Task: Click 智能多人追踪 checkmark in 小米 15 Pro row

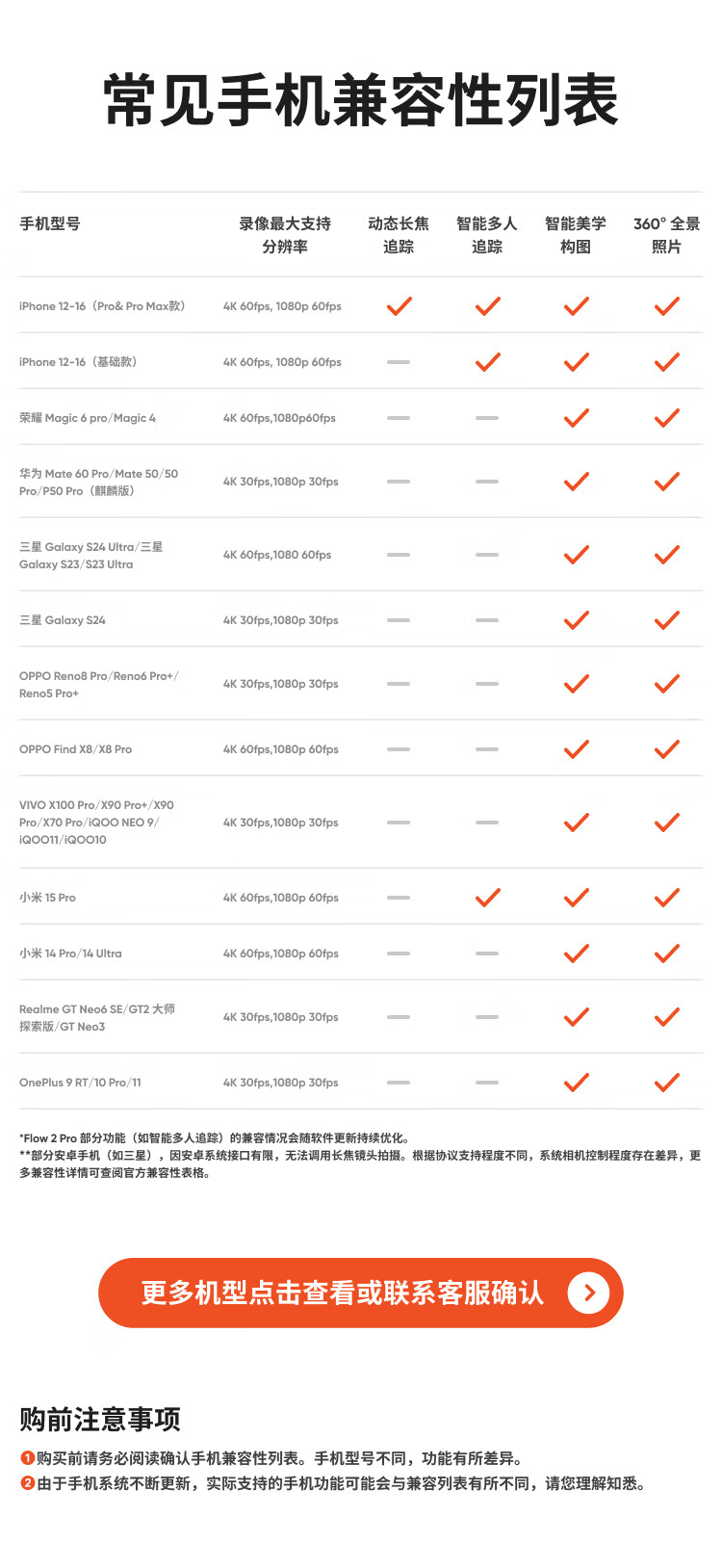Action: pos(487,898)
